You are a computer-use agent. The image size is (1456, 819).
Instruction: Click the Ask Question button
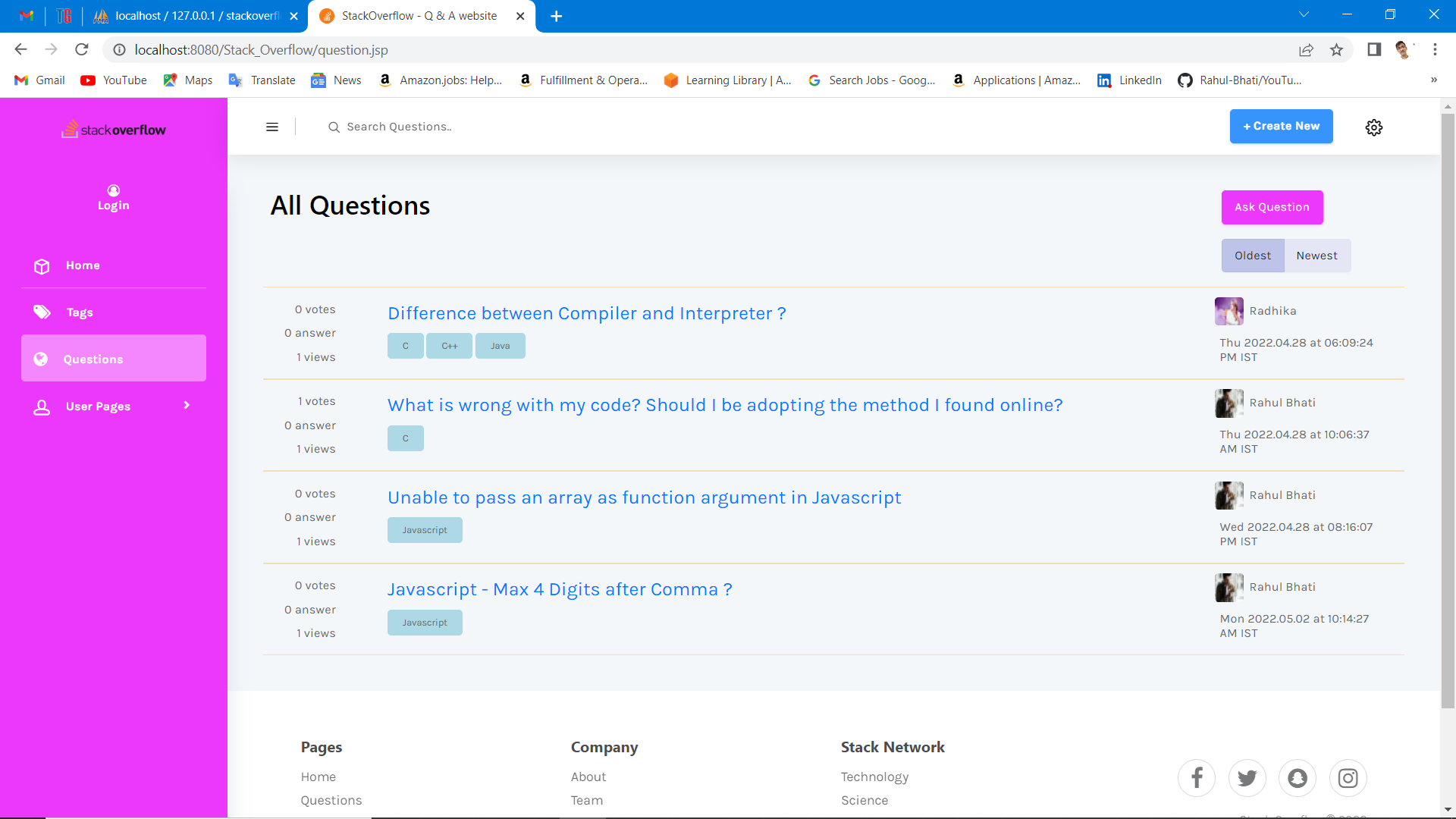click(x=1272, y=207)
